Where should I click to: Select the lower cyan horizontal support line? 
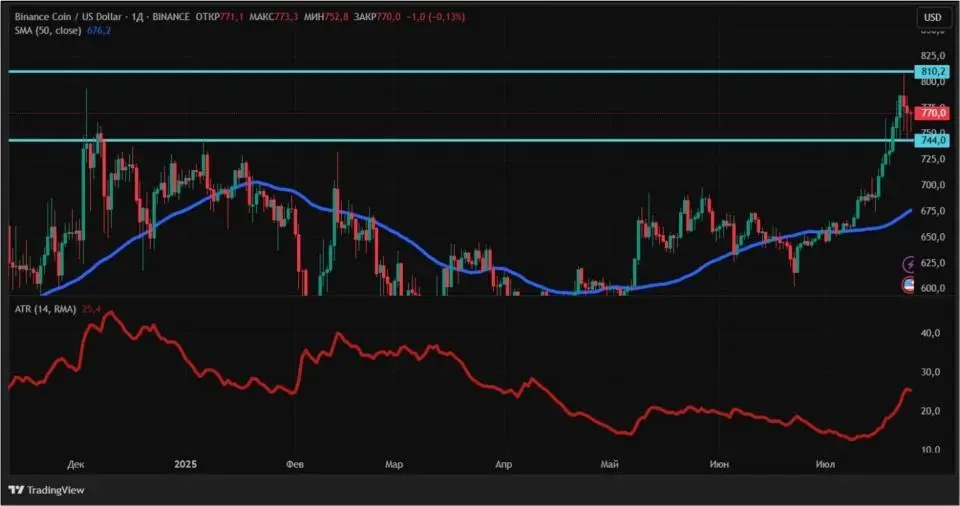[459, 140]
